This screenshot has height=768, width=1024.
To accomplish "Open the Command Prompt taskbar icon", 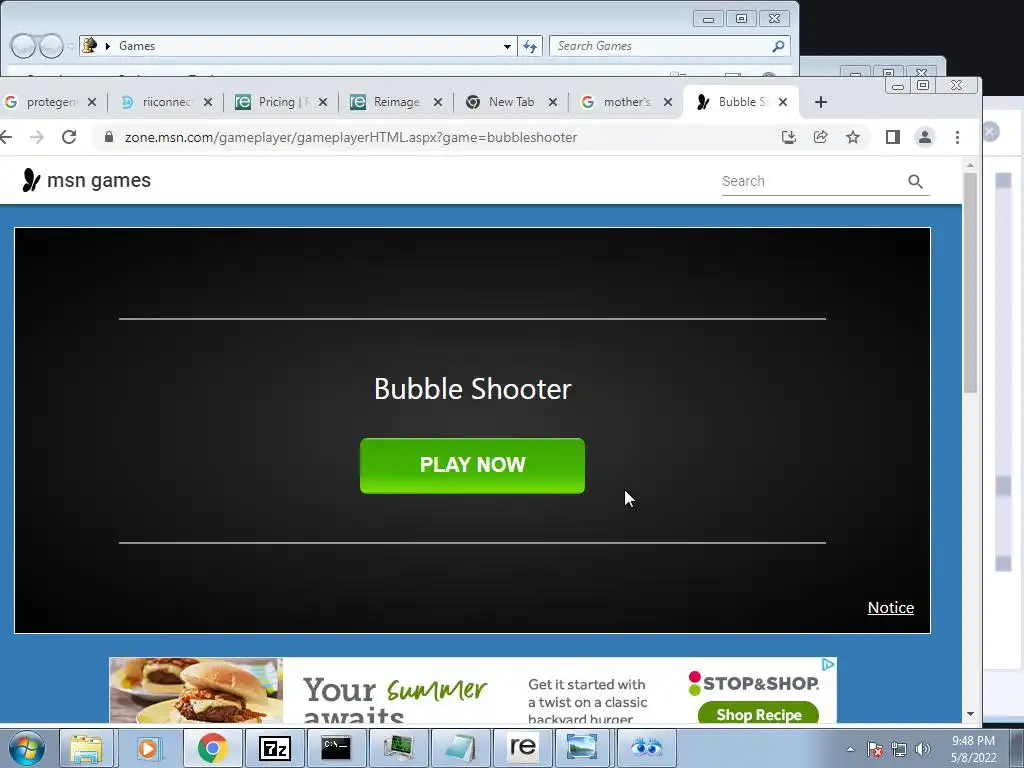I will pyautogui.click(x=336, y=748).
